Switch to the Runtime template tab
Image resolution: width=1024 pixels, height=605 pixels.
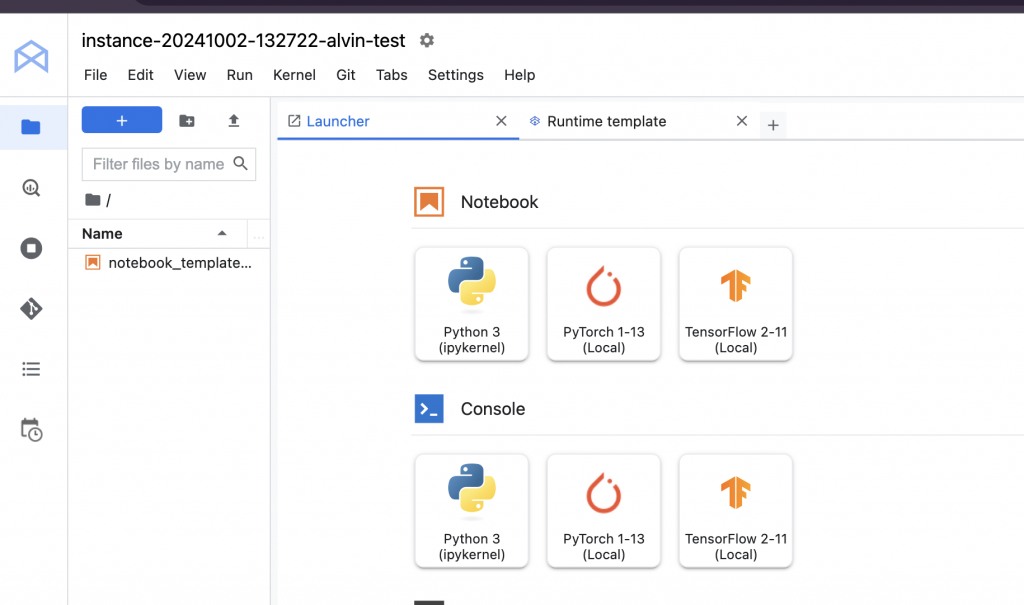click(639, 122)
